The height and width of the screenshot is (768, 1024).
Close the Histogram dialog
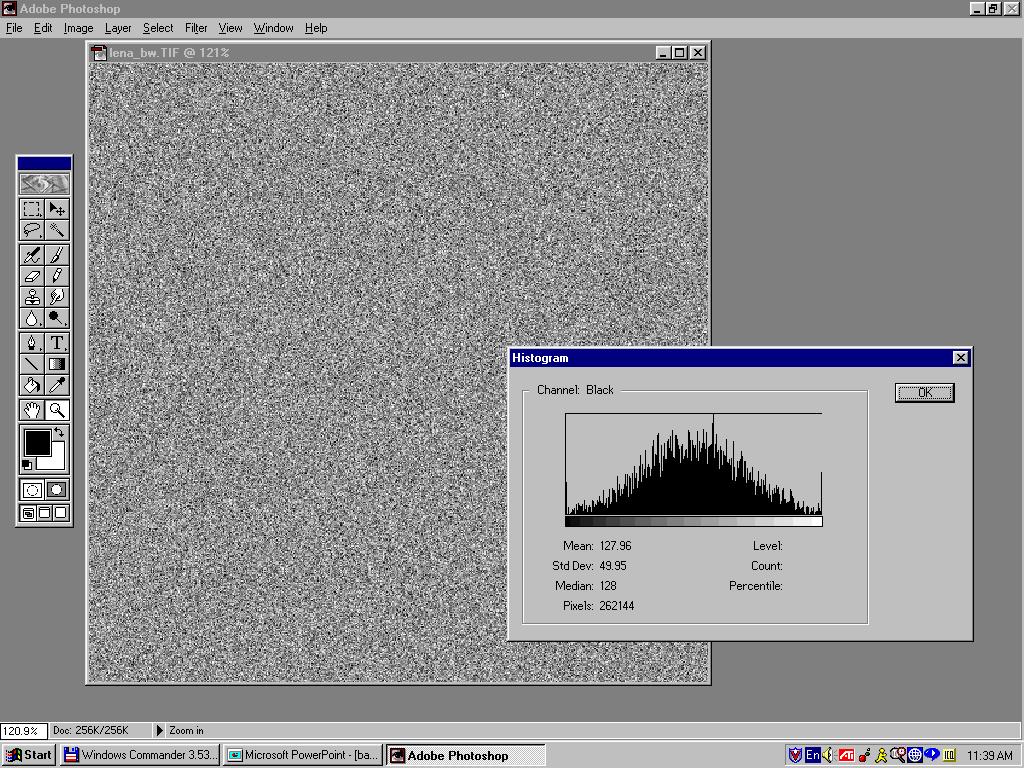pos(960,357)
